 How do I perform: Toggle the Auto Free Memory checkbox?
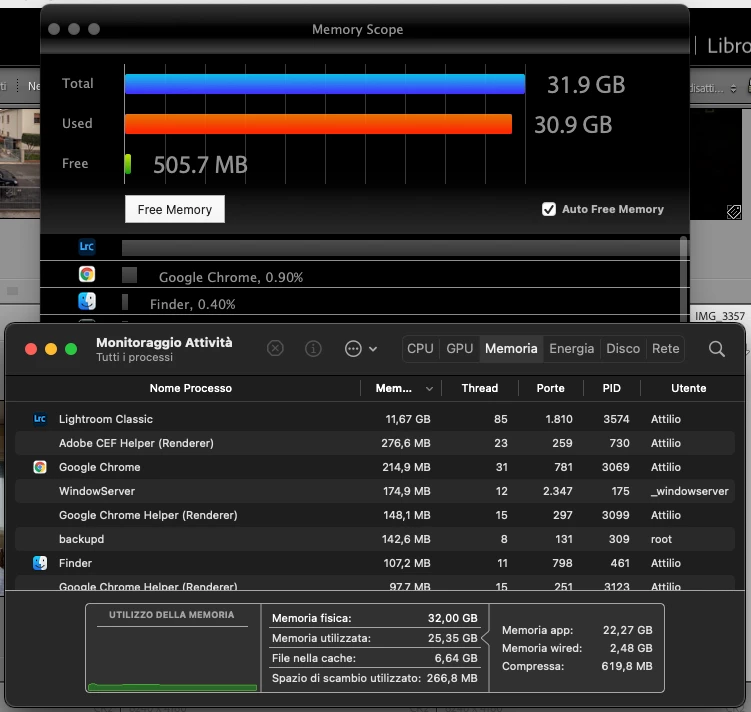[549, 209]
